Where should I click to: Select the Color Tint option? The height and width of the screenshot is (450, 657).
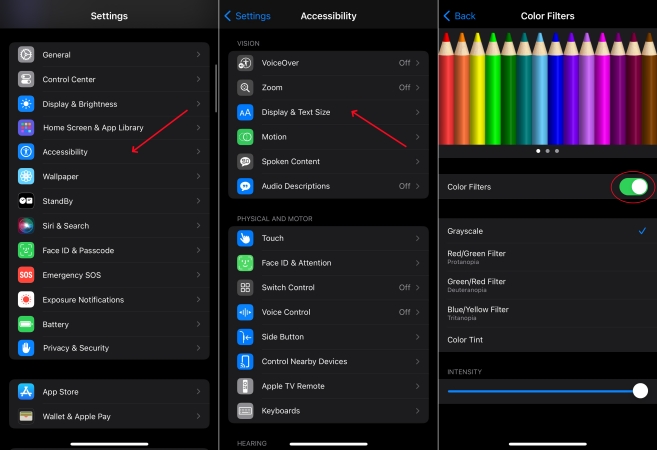[548, 340]
